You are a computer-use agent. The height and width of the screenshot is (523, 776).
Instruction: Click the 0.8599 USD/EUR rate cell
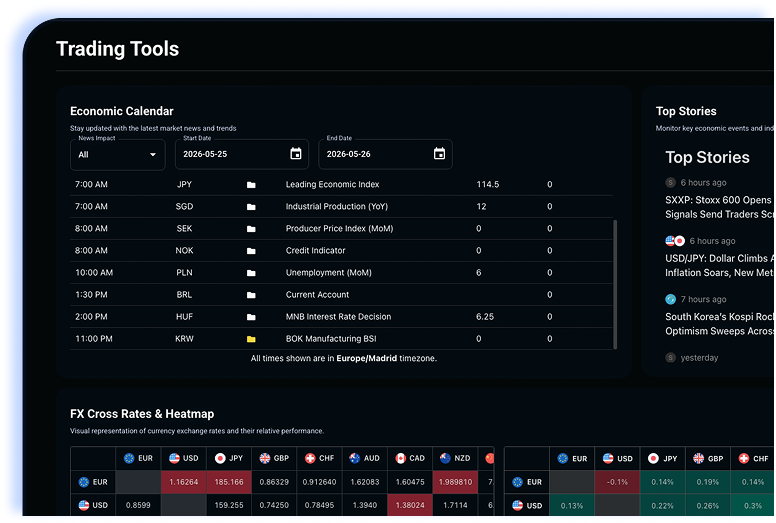click(138, 505)
